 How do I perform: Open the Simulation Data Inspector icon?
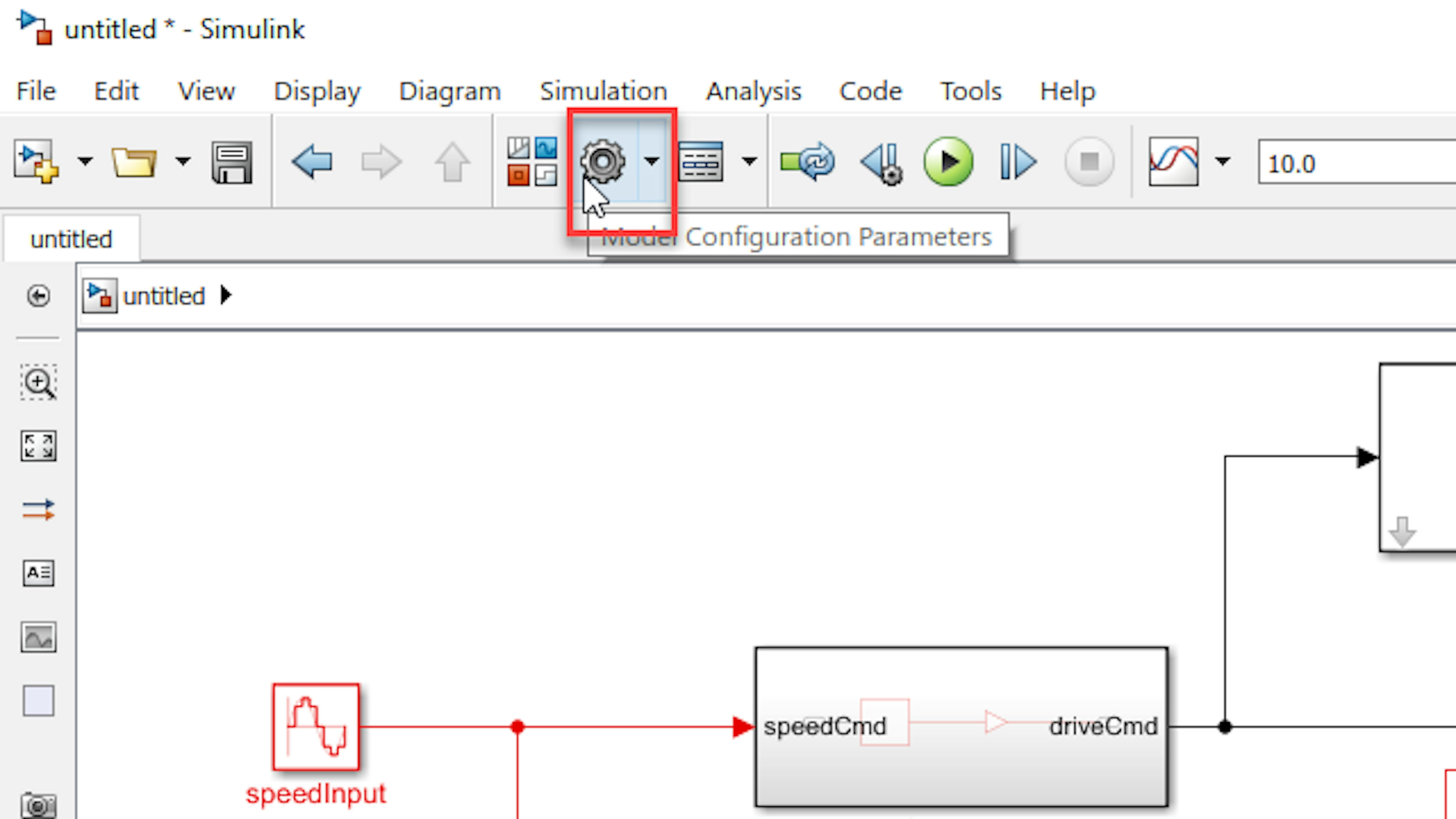1173,162
